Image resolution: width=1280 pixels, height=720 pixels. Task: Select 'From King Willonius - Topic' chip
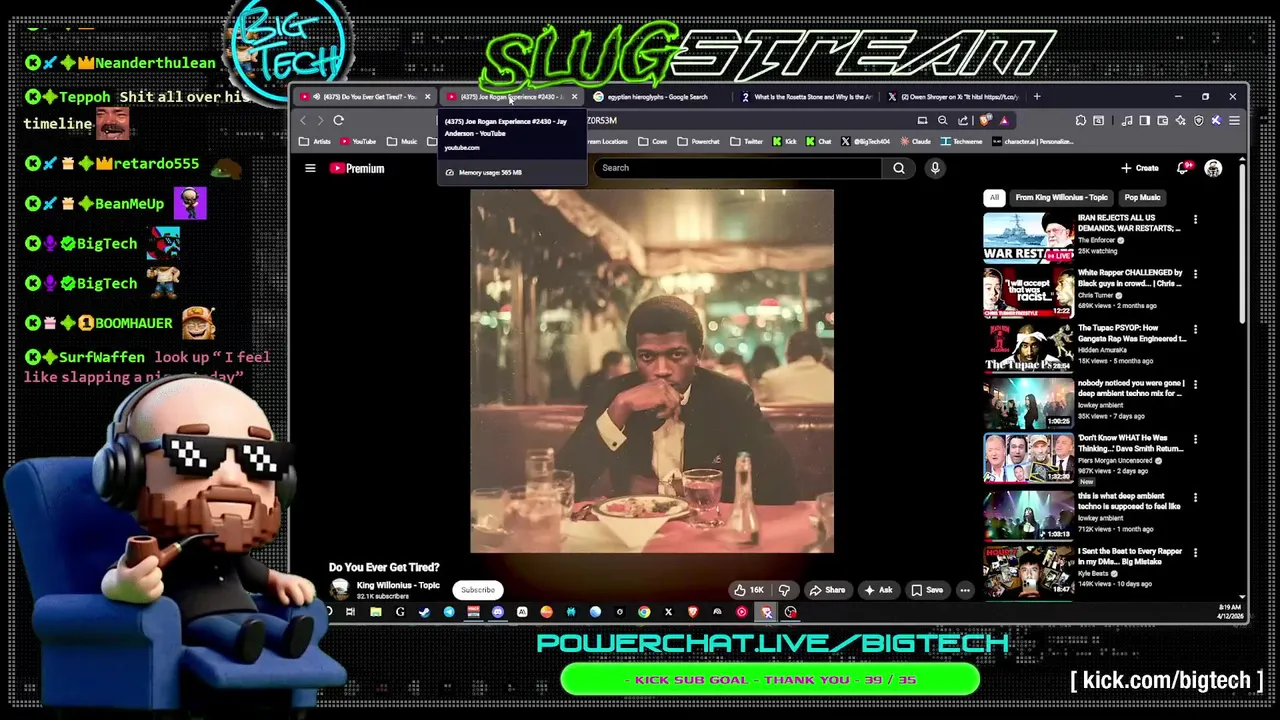click(x=1061, y=197)
